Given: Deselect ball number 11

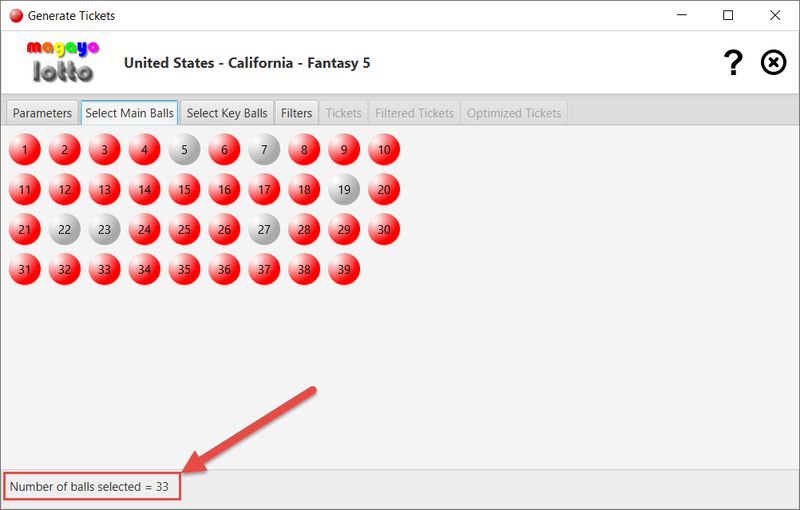Looking at the screenshot, I should pos(24,189).
